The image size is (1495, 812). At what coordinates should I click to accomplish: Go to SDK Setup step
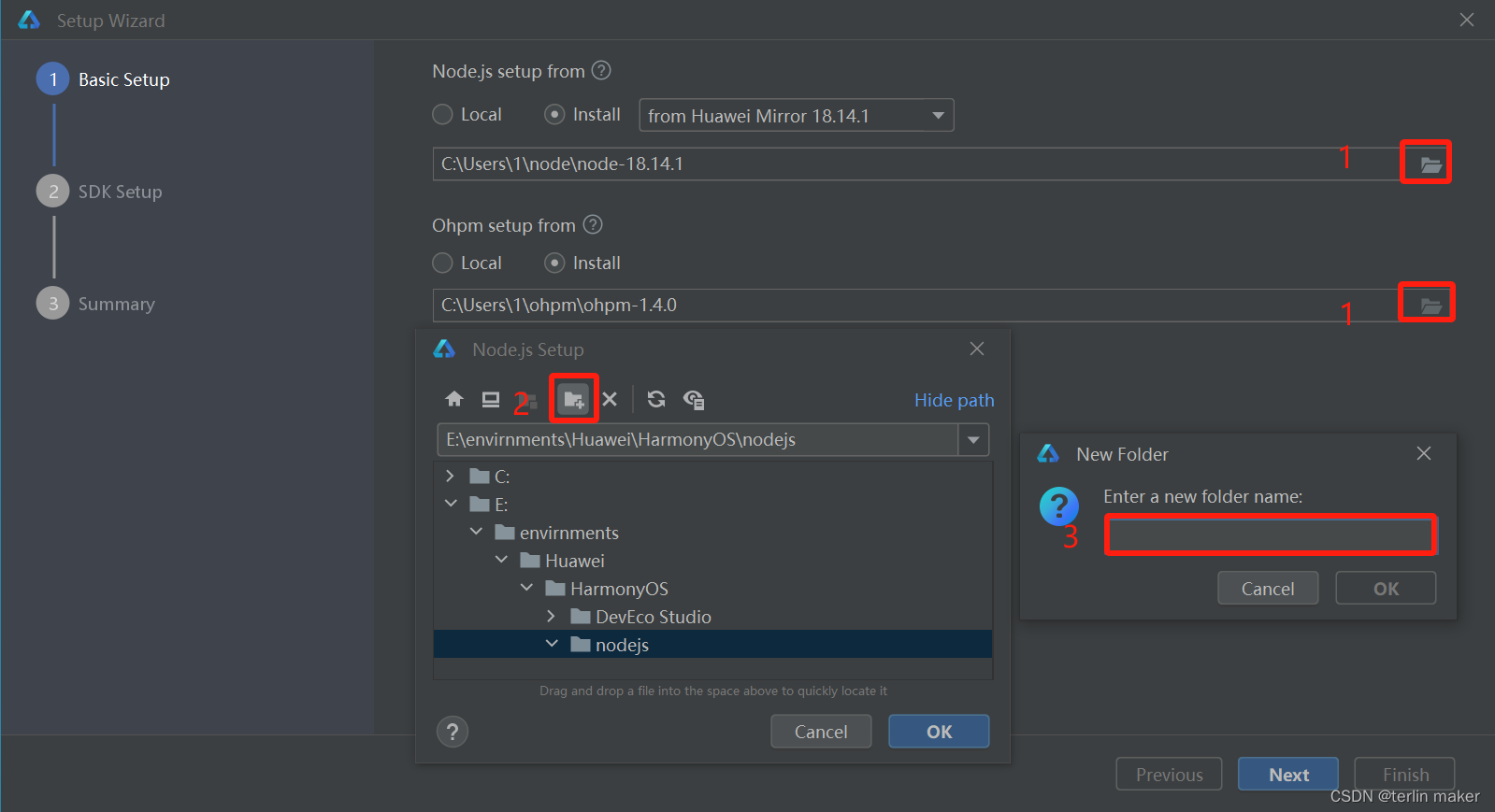100,192
